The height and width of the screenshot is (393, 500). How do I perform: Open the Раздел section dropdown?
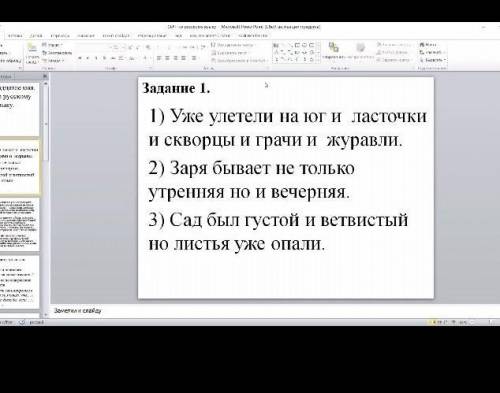click(x=53, y=61)
